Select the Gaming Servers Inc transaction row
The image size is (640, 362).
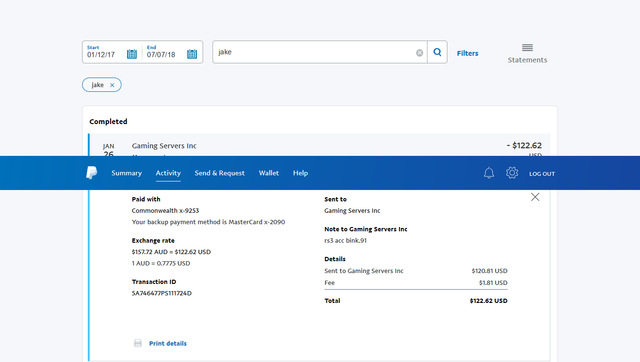pyautogui.click(x=320, y=145)
